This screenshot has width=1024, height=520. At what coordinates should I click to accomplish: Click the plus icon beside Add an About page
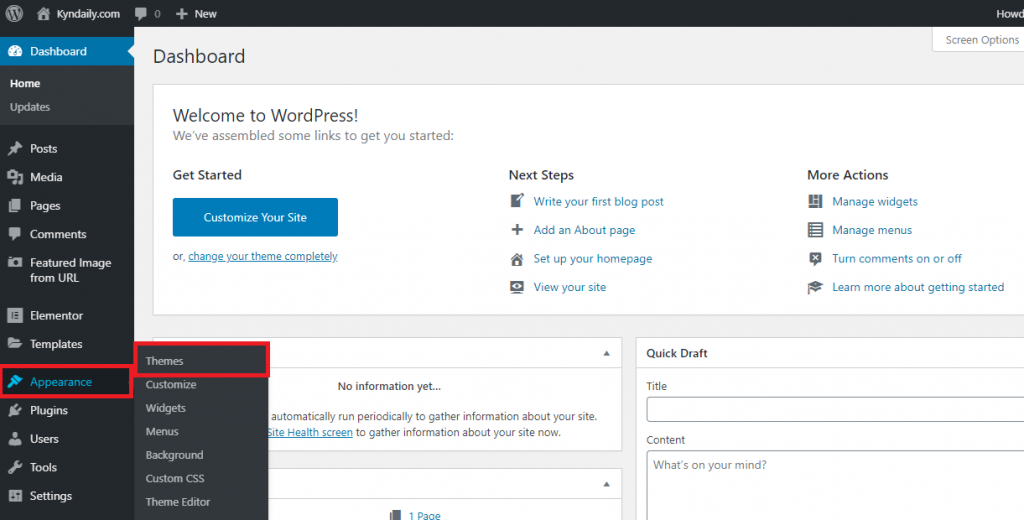click(517, 230)
